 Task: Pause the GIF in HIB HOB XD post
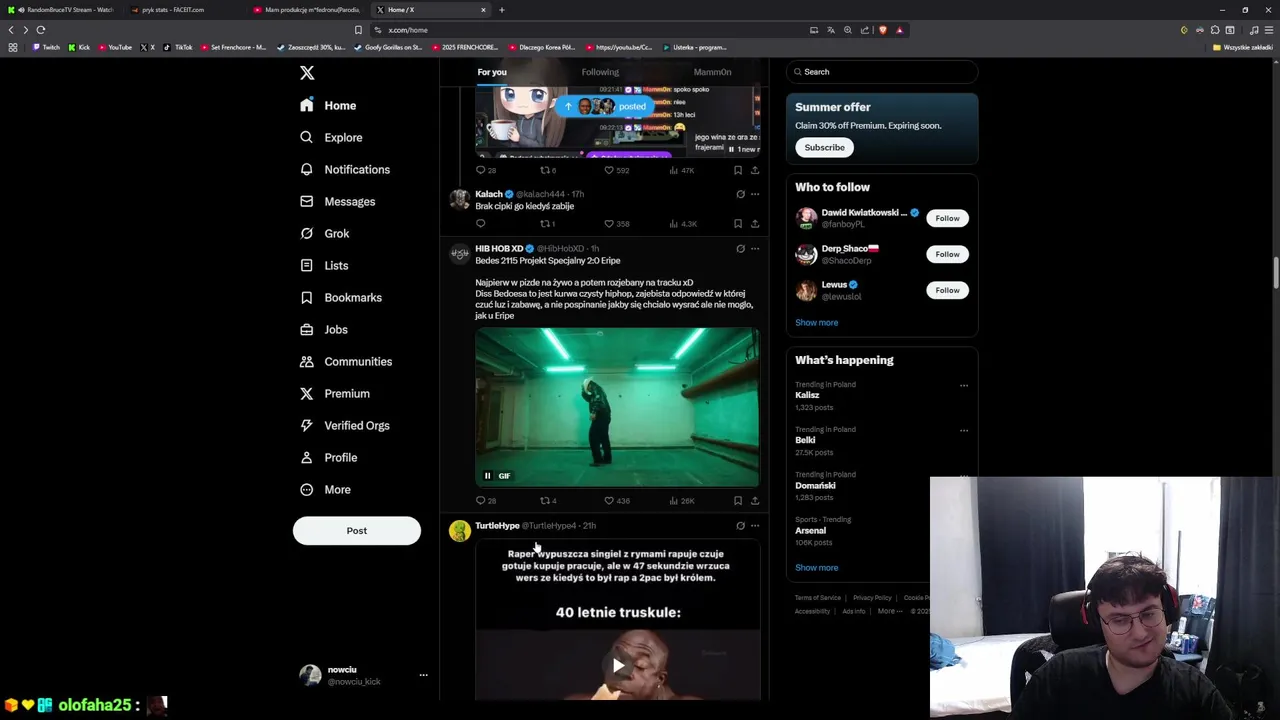[488, 476]
